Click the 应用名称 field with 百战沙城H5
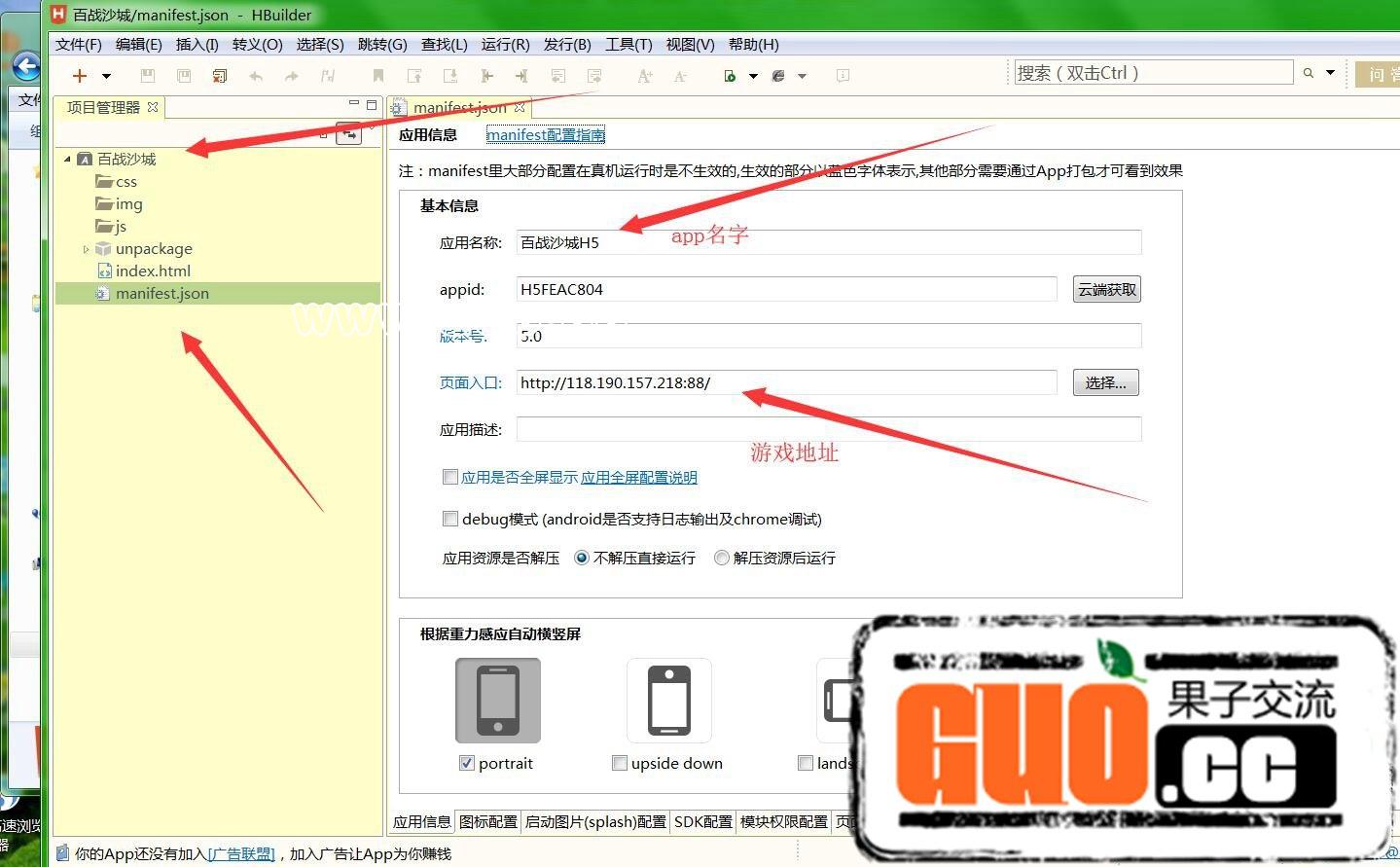The width and height of the screenshot is (1400, 867). coord(829,242)
